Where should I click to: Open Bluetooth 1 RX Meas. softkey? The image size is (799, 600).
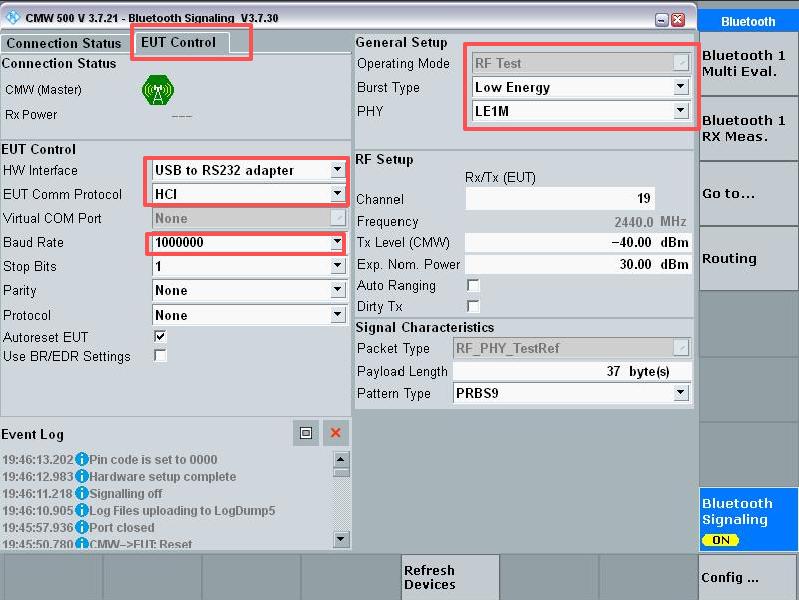[x=748, y=129]
